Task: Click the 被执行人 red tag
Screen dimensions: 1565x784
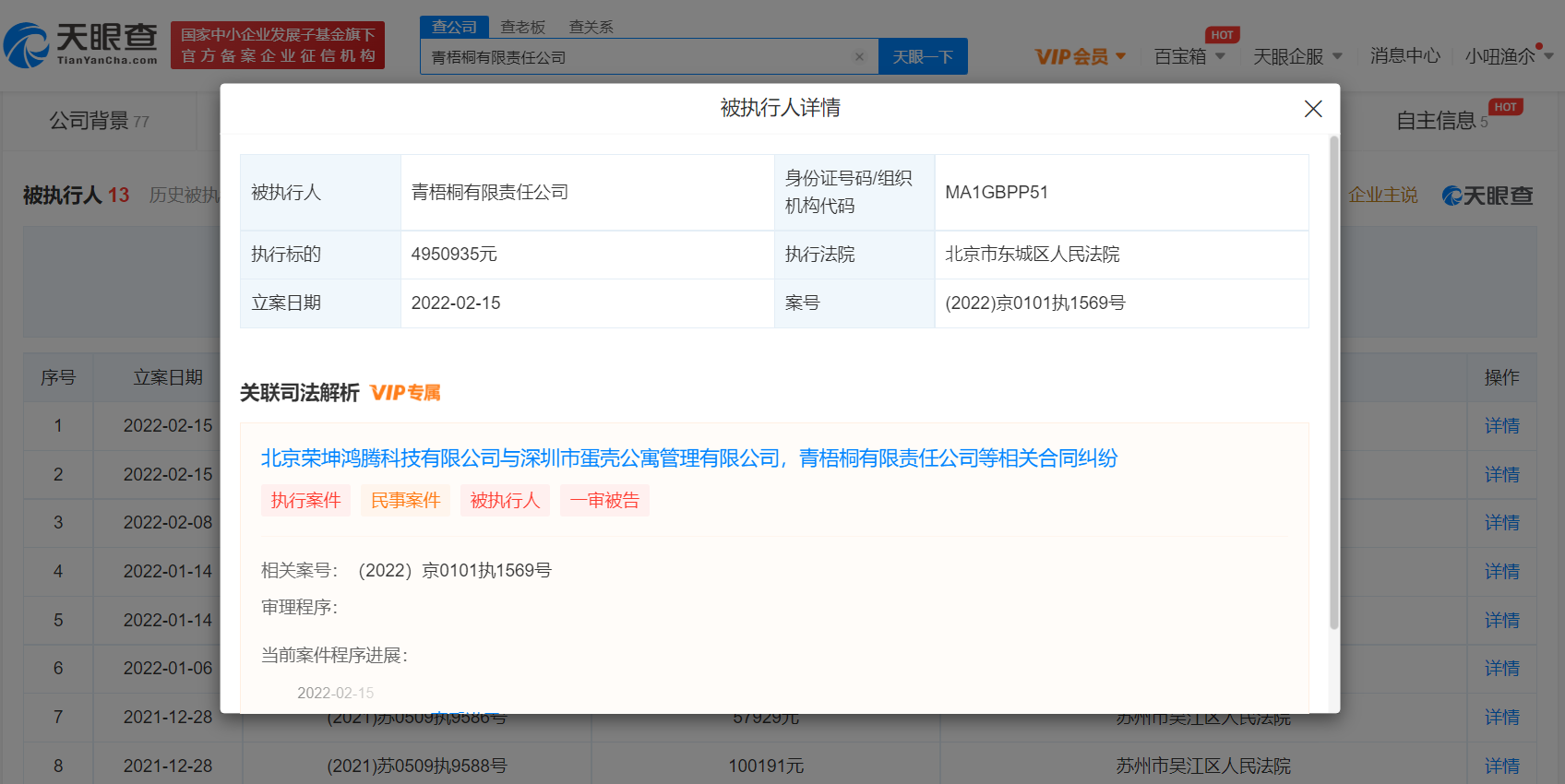Action: tap(505, 500)
